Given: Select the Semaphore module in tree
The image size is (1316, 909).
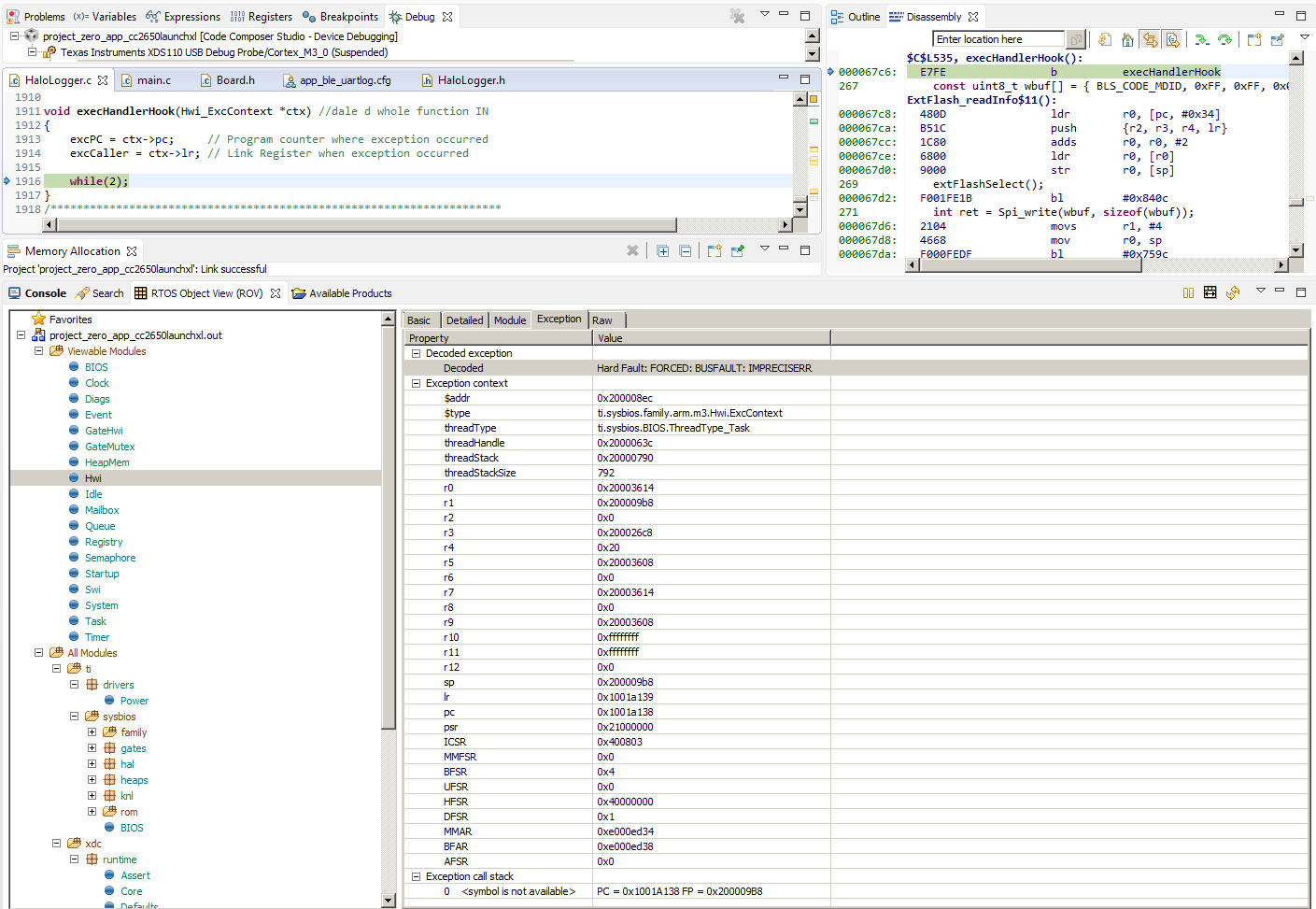Looking at the screenshot, I should pos(110,558).
